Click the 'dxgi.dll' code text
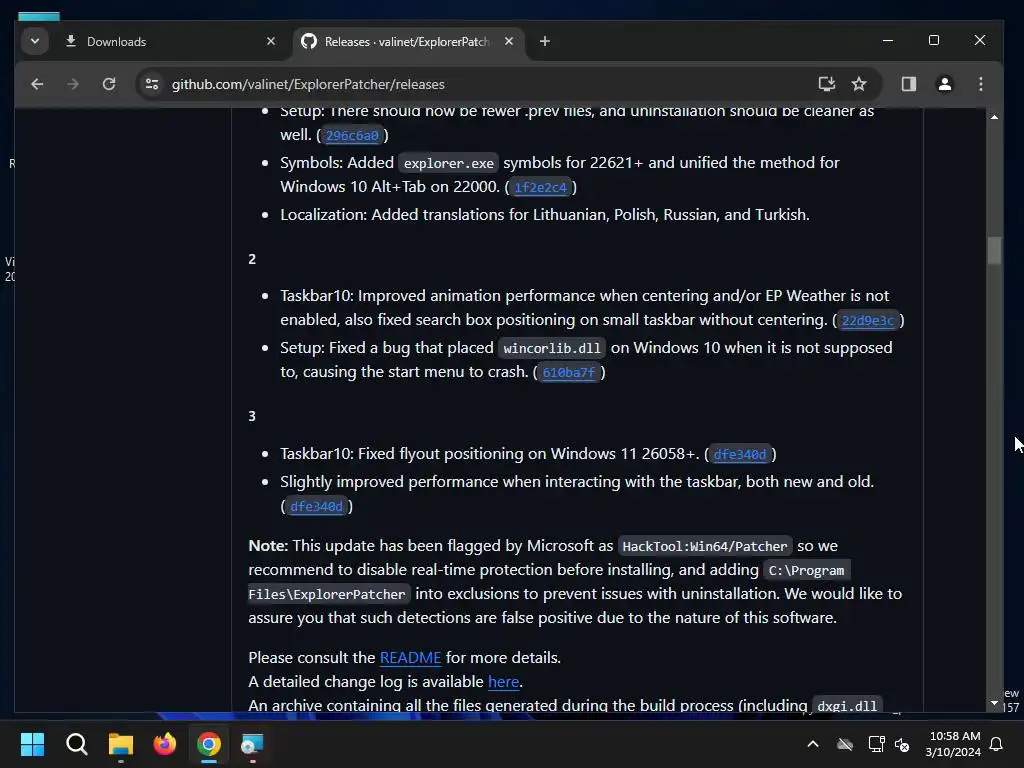The height and width of the screenshot is (768, 1024). [847, 706]
